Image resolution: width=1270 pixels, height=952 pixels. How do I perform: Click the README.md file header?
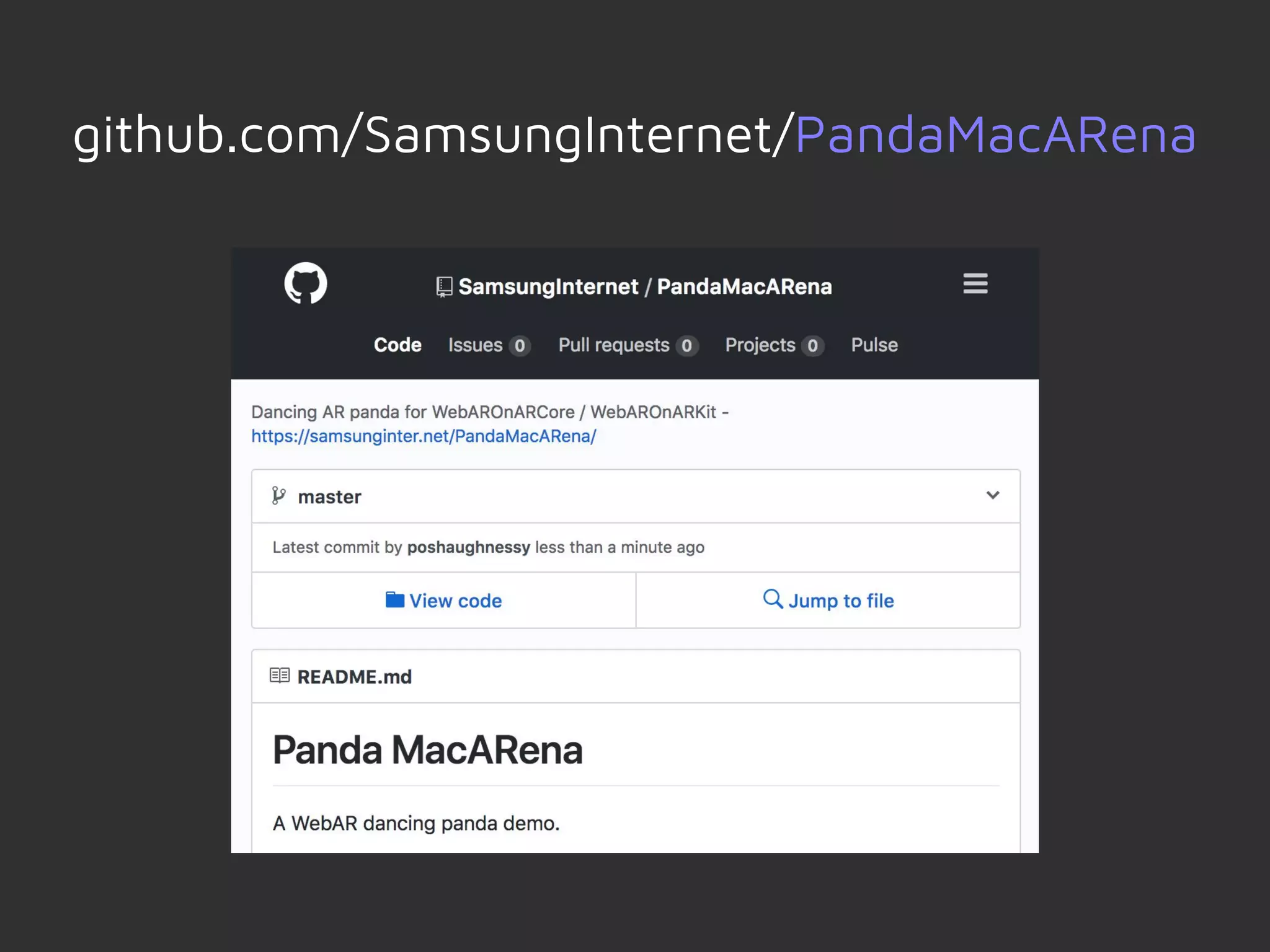point(636,676)
